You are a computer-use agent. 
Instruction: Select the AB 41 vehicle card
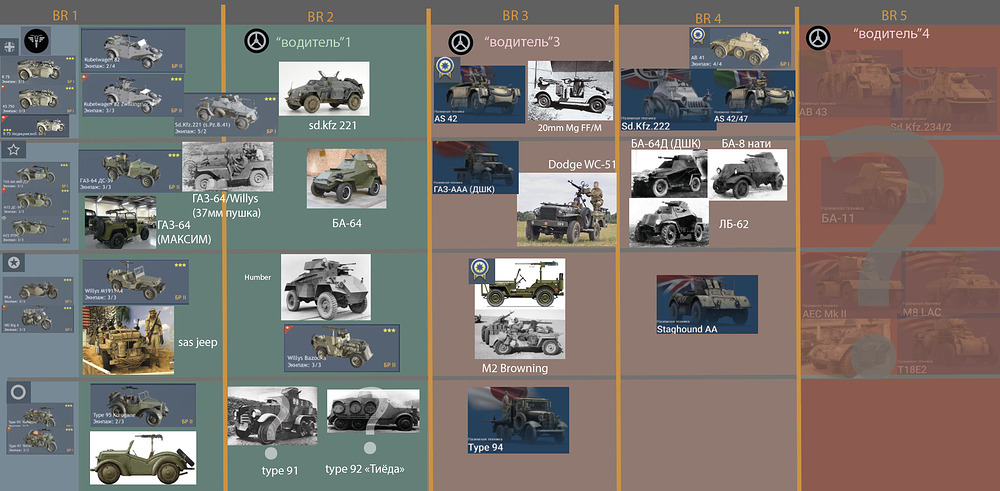740,47
